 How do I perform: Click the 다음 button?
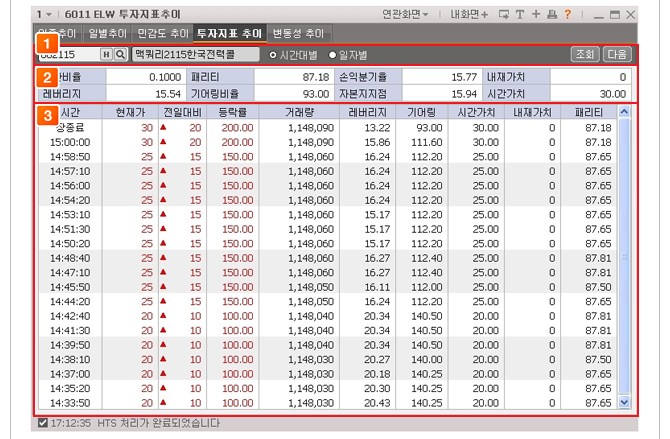pyautogui.click(x=617, y=54)
